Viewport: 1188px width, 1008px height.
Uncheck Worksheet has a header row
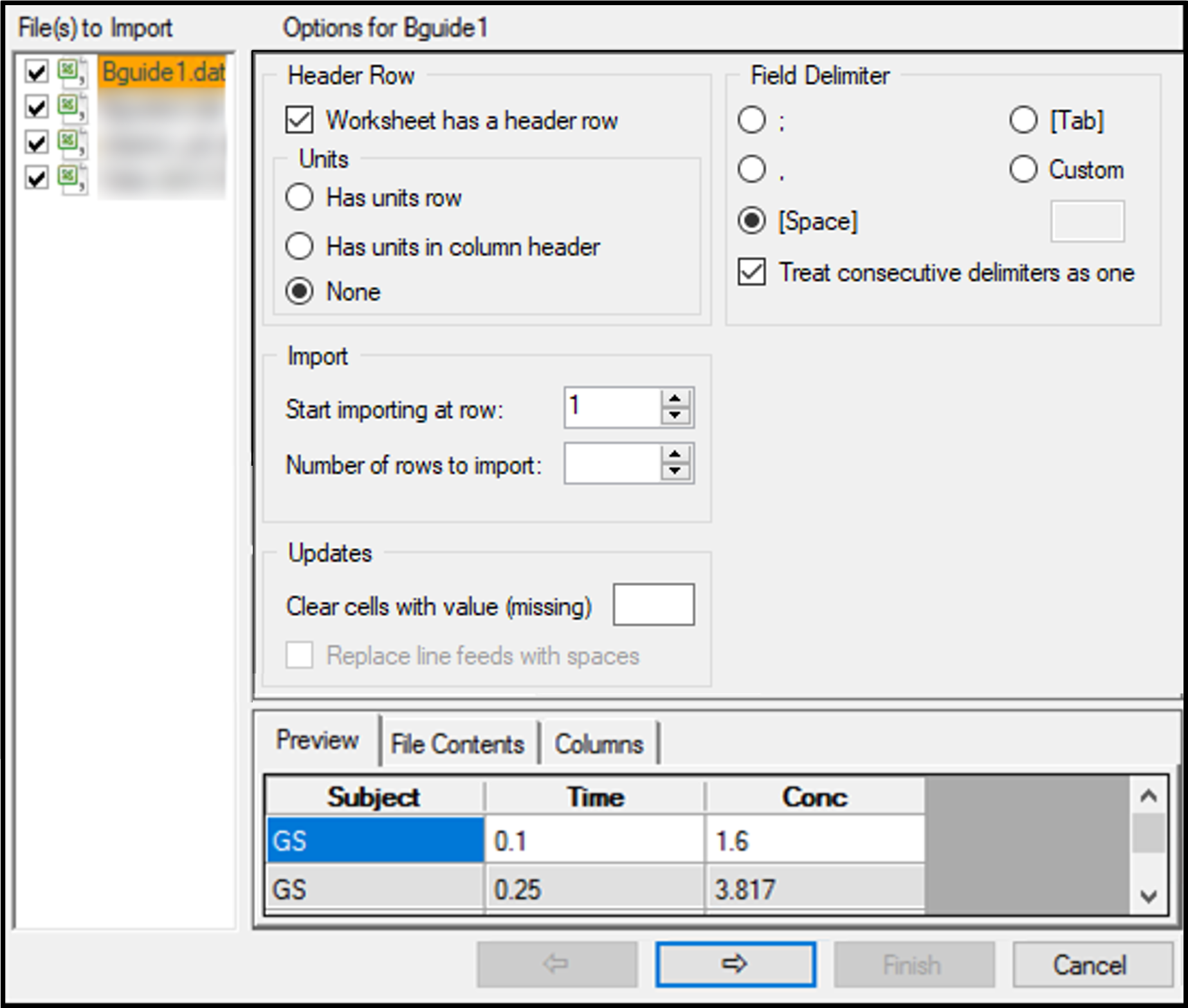[298, 120]
